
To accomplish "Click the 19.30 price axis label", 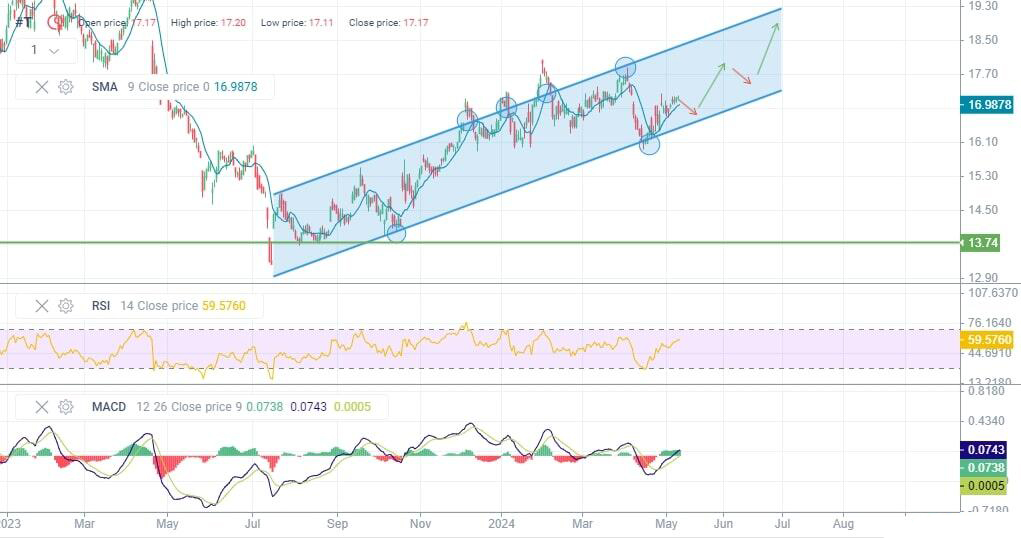I will 983,6.
